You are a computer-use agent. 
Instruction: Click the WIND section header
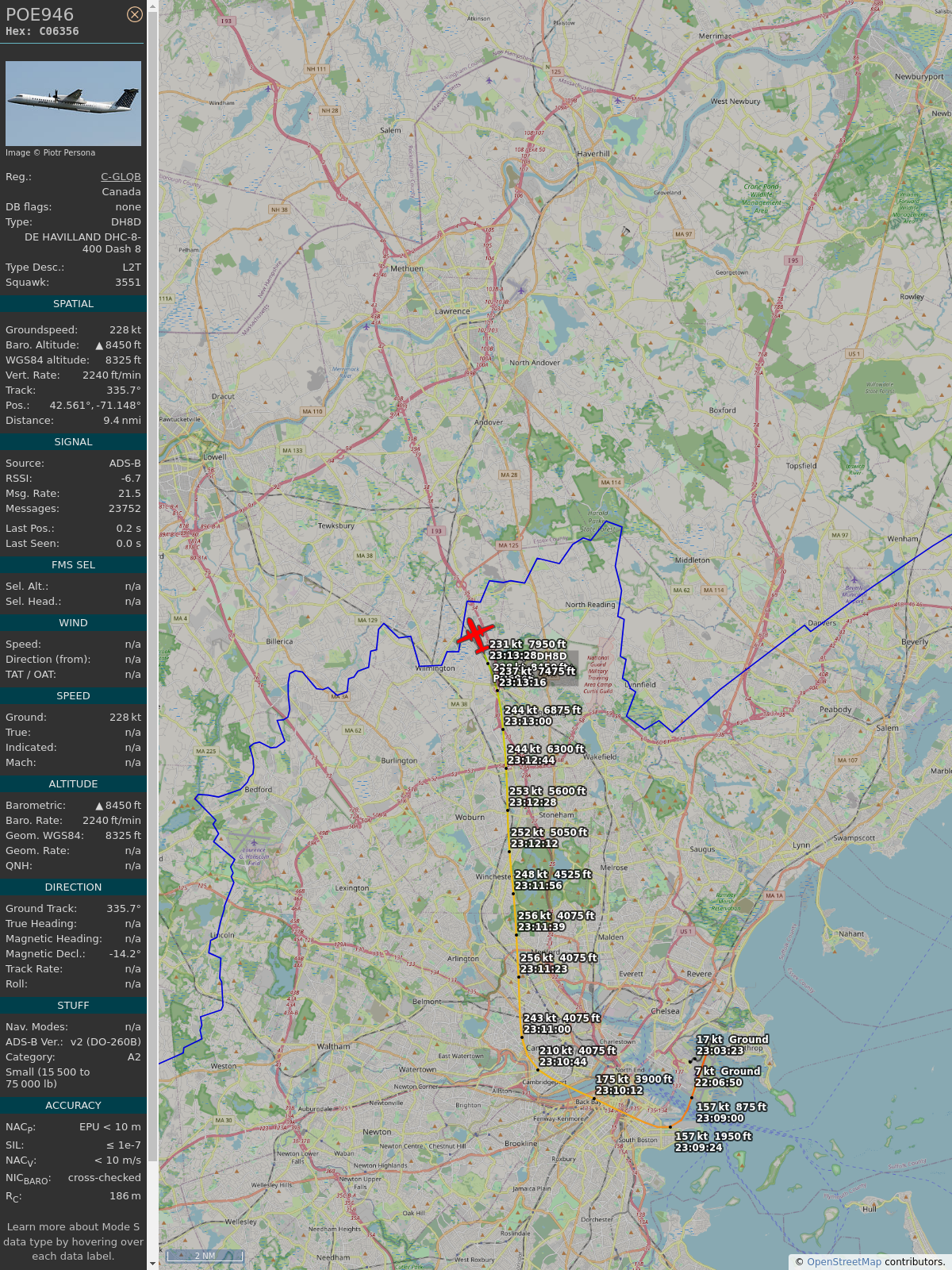(x=73, y=623)
